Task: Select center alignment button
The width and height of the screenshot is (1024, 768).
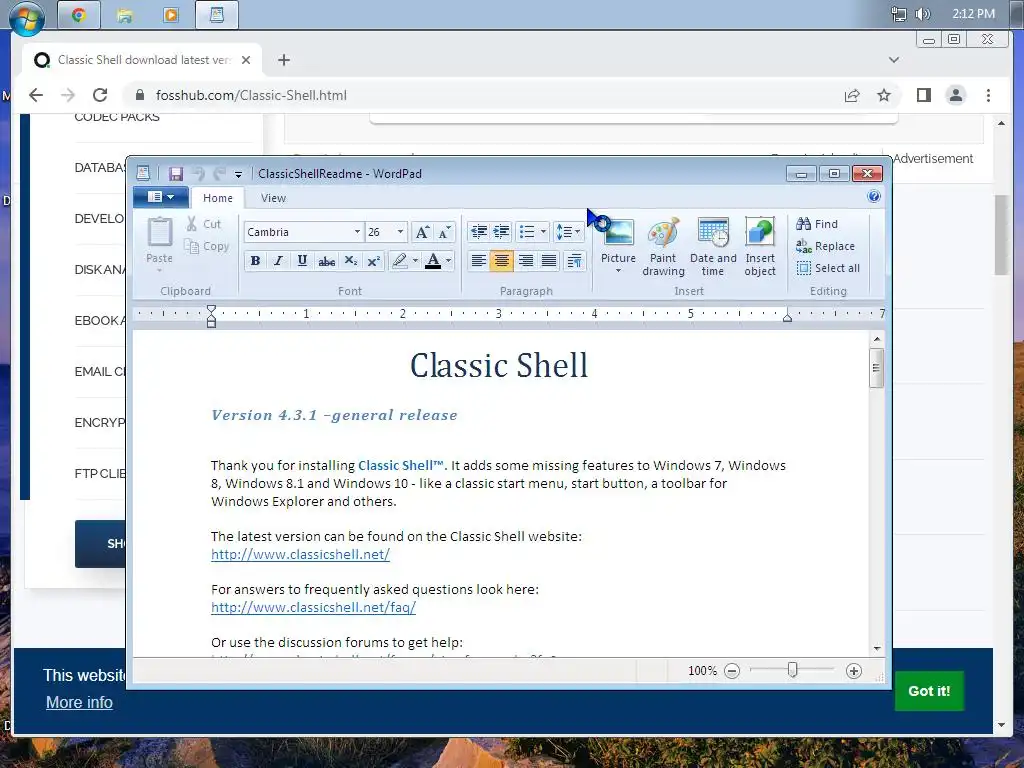Action: click(x=502, y=261)
